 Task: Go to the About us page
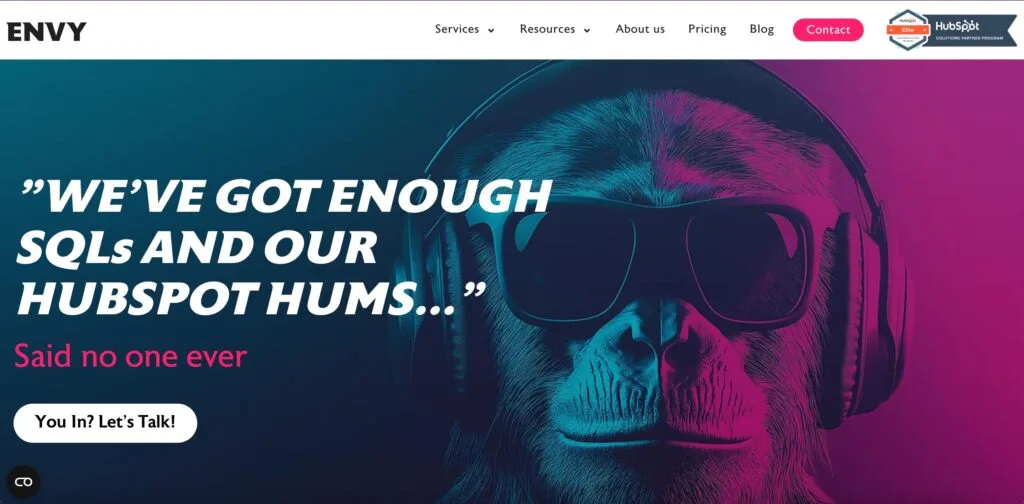(x=640, y=29)
